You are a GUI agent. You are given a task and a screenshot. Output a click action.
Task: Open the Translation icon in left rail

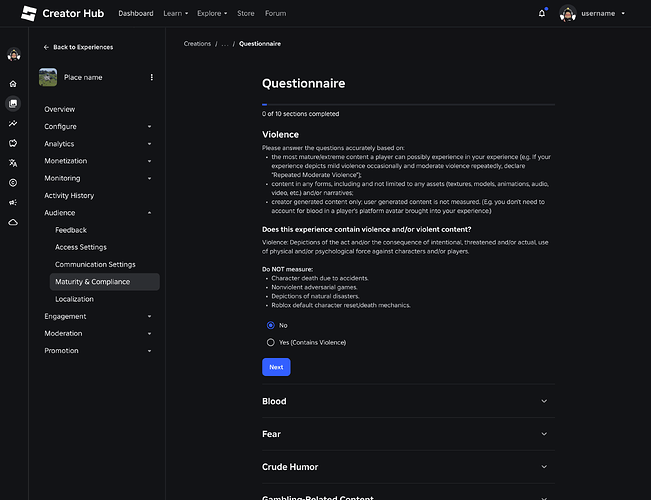pos(13,162)
